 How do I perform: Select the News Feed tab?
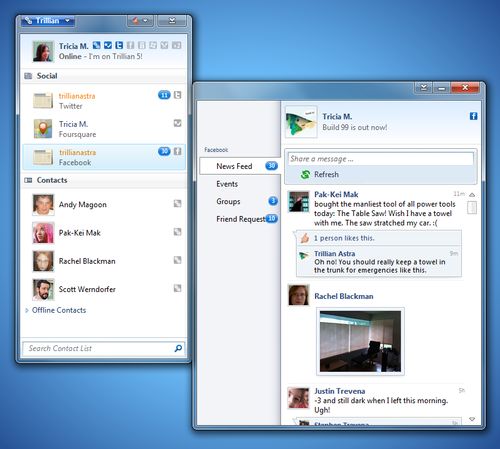point(240,166)
